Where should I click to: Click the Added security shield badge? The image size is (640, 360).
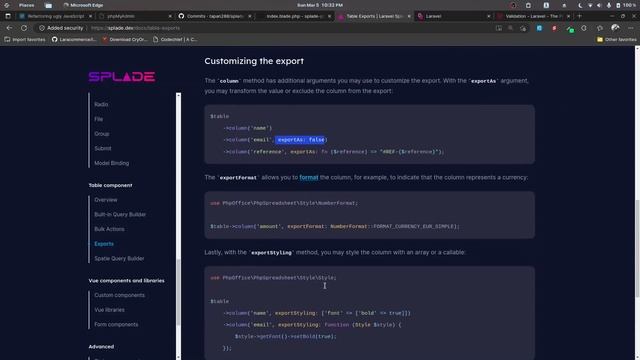[x=61, y=28]
